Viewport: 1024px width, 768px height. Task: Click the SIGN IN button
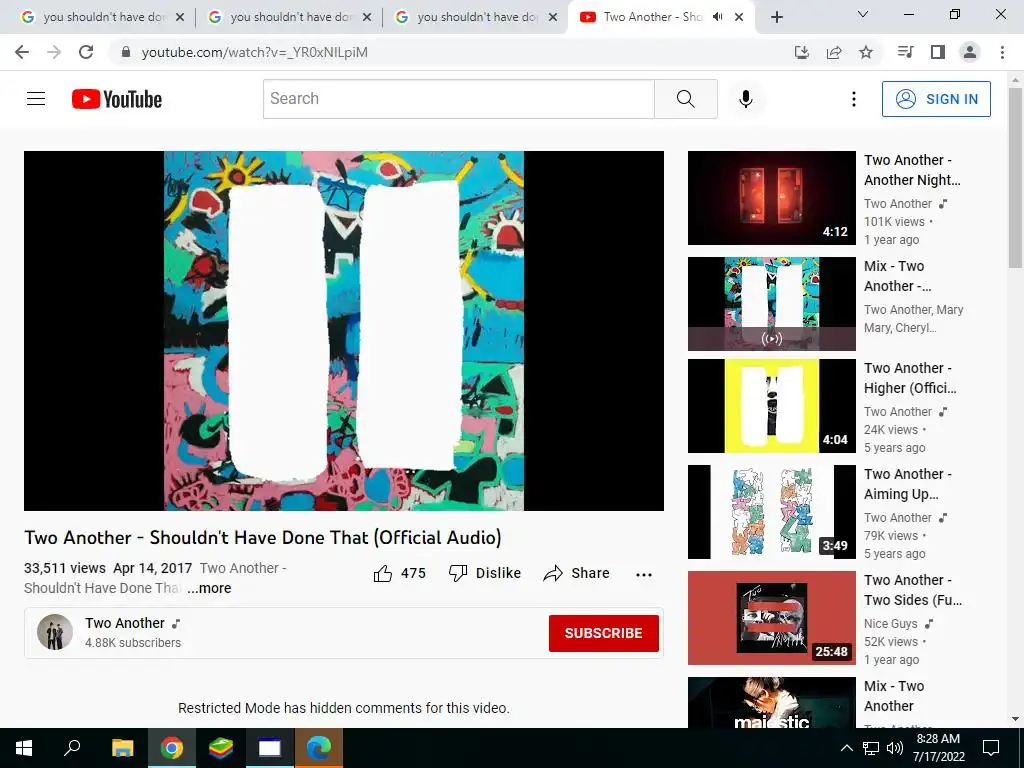(x=936, y=99)
